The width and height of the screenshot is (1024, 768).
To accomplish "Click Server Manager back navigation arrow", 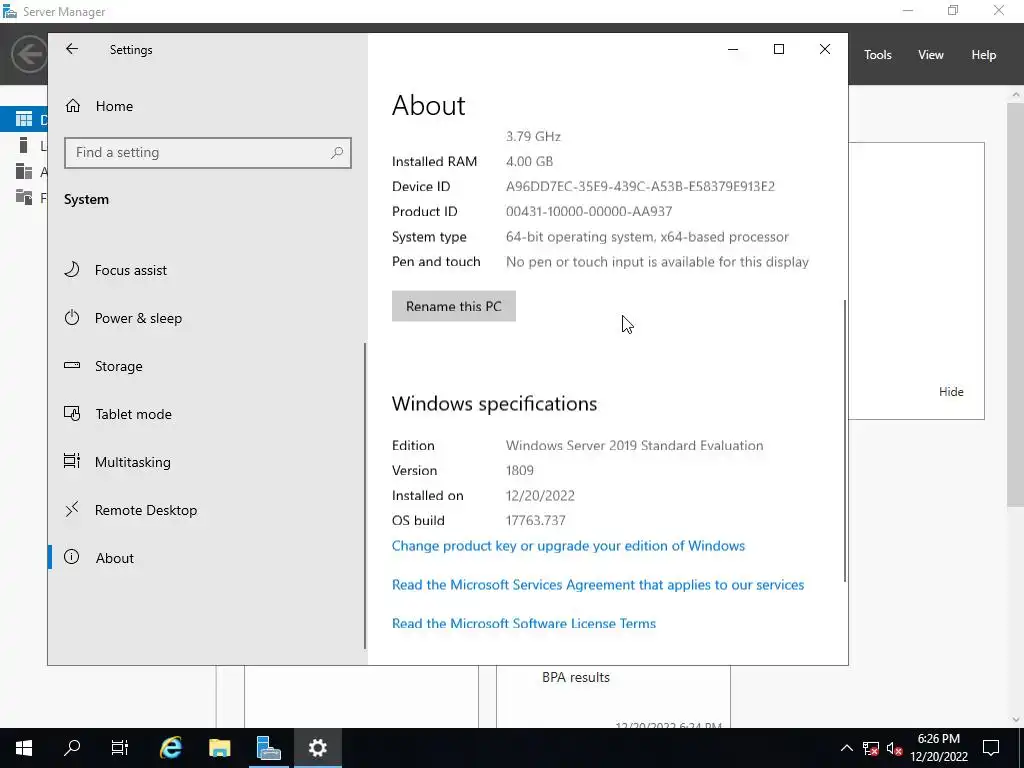I will click(29, 54).
